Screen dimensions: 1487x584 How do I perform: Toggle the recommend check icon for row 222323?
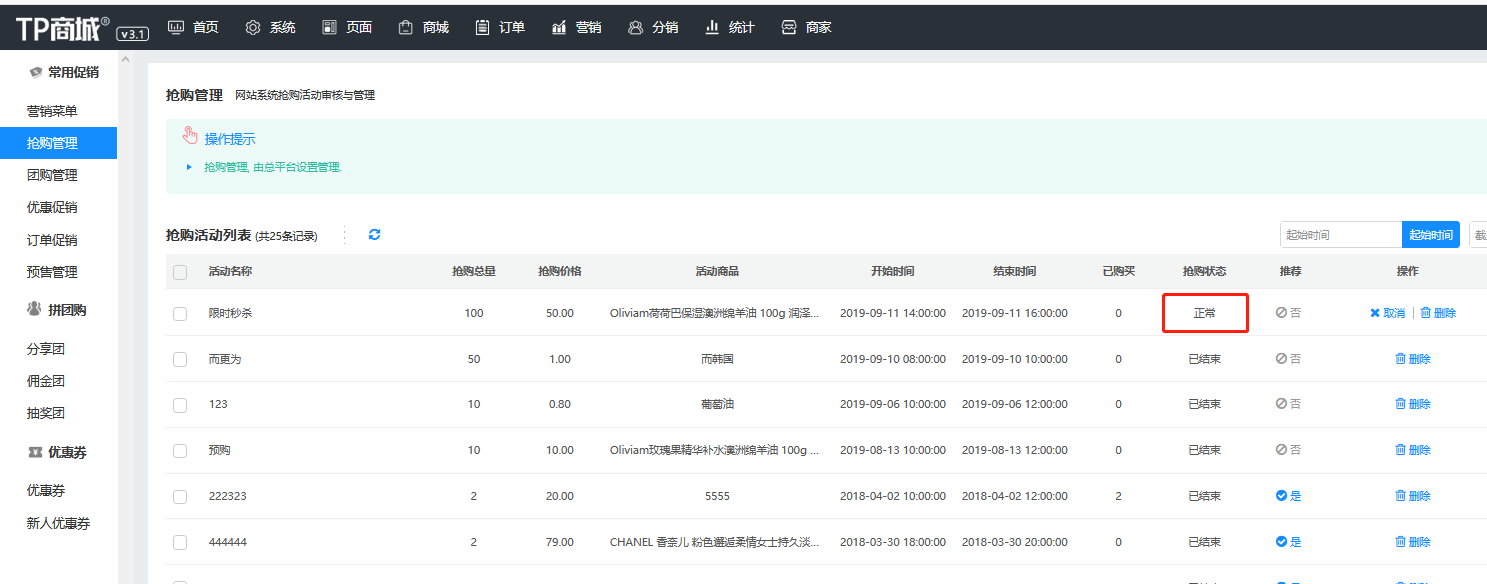1281,496
